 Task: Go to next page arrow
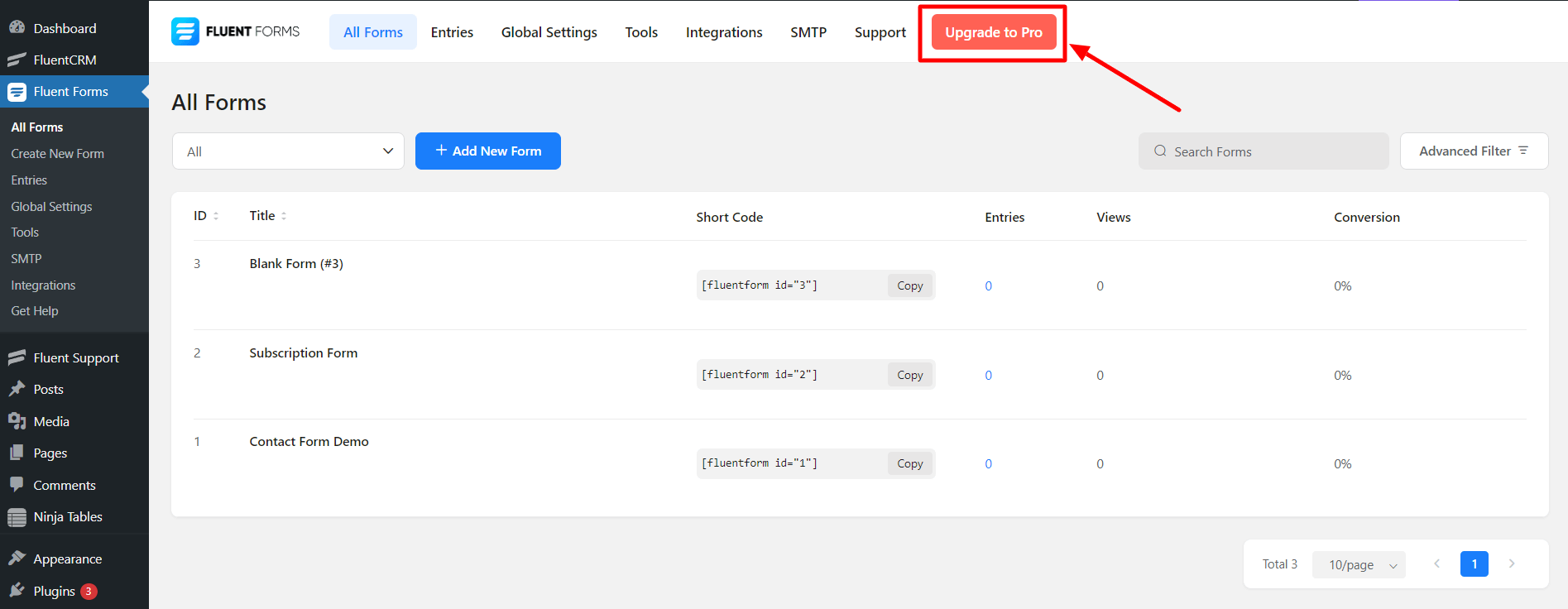tap(1512, 563)
